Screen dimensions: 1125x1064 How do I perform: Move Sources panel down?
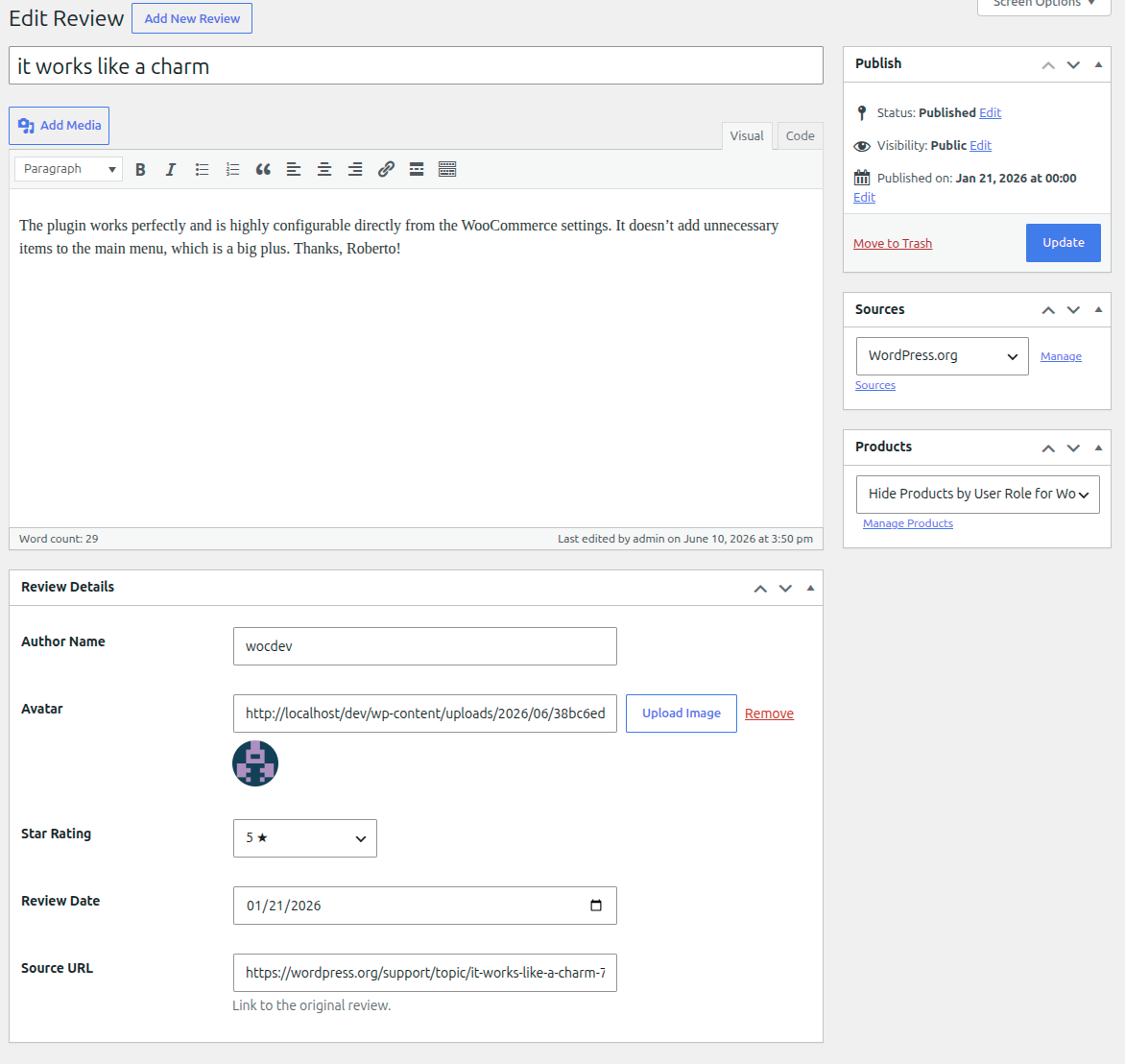click(1073, 310)
